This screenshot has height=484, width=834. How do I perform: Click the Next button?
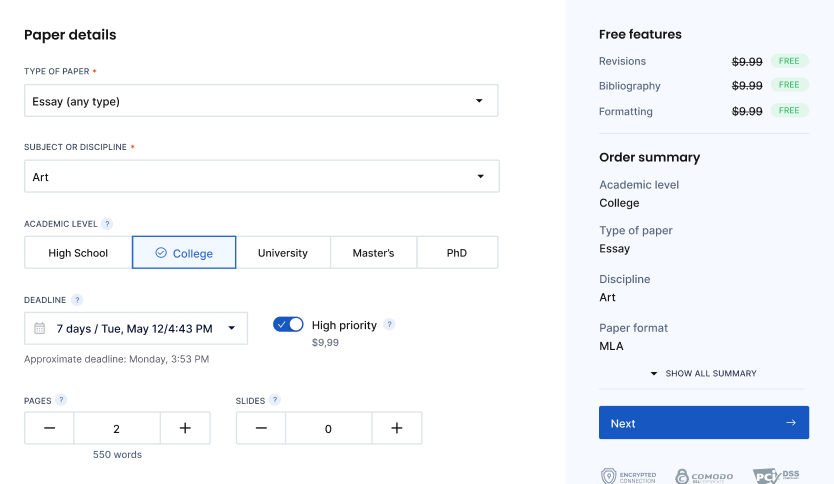point(703,423)
